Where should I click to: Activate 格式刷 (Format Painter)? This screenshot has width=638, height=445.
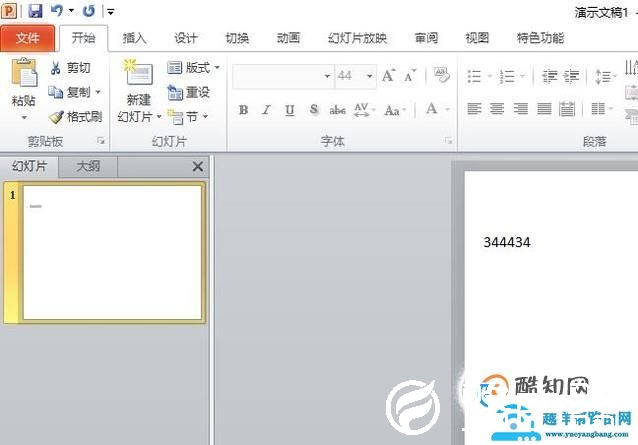coord(75,117)
